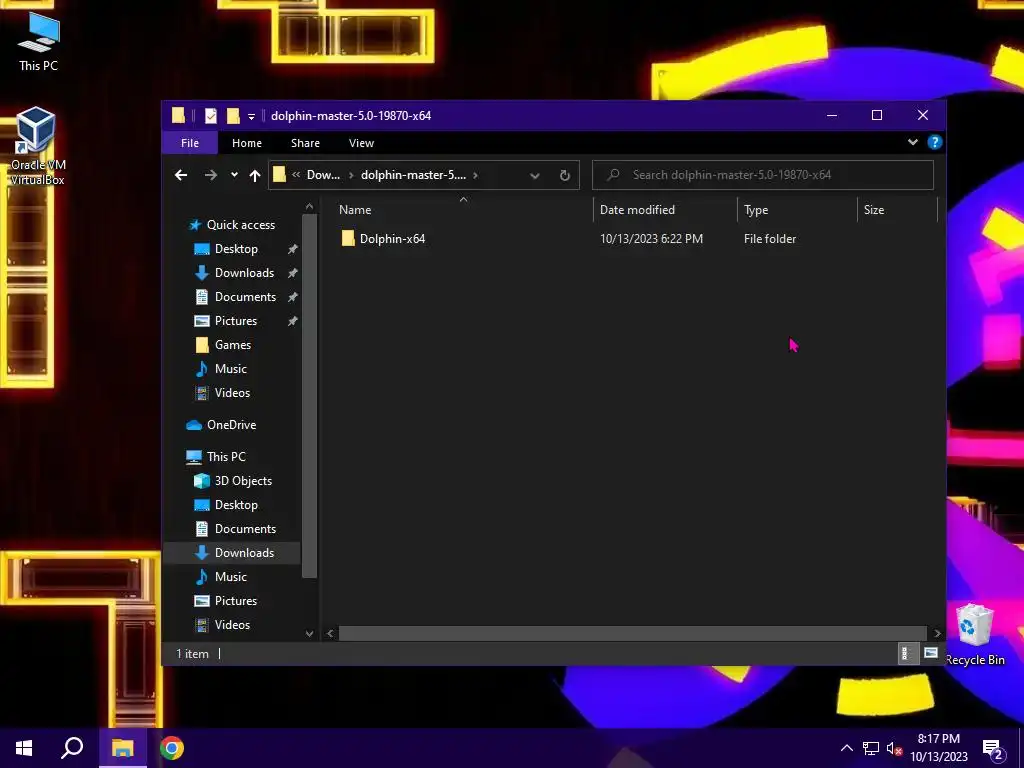Open Music under Quick access
The height and width of the screenshot is (768, 1024).
[x=231, y=369]
